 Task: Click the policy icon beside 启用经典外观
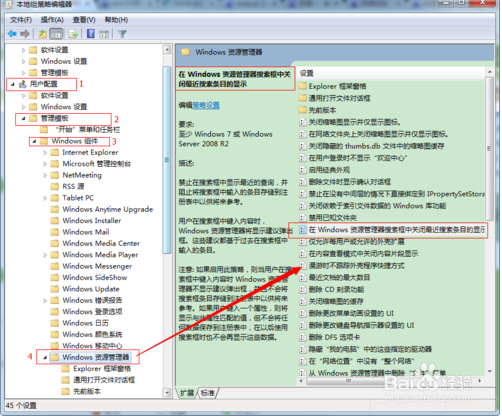click(x=303, y=170)
